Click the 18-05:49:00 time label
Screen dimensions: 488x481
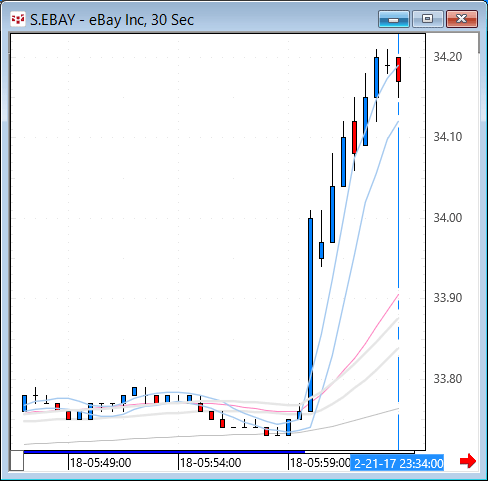click(100, 463)
